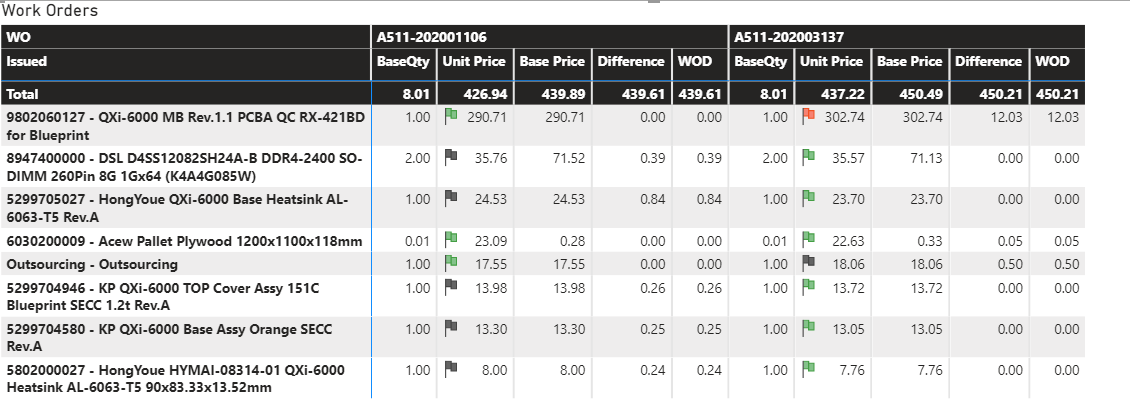Click gray flag beside 13.98 unit price

point(451,286)
